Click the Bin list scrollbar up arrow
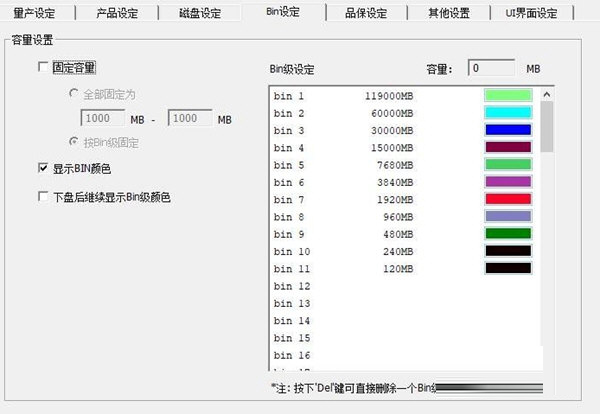 [547, 95]
